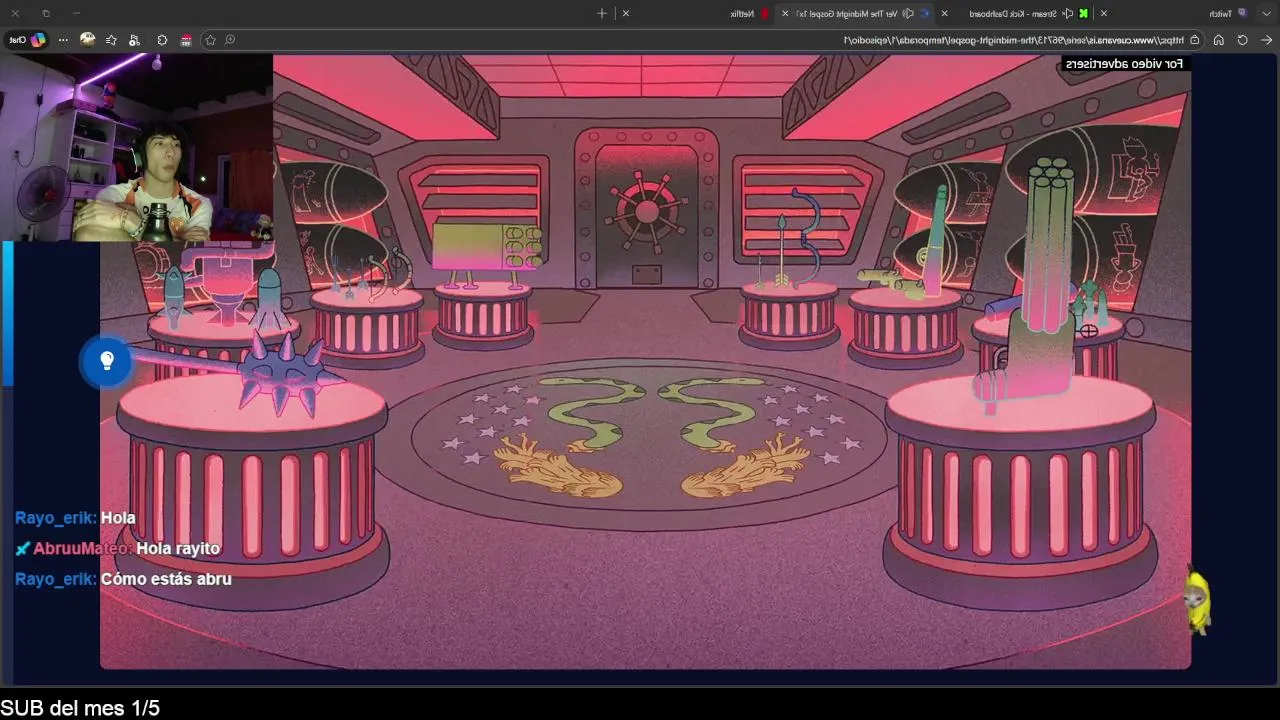Screen dimensions: 1280x720
Task: Click the 'SUB del mes 1/5' text
Action: 80,708
